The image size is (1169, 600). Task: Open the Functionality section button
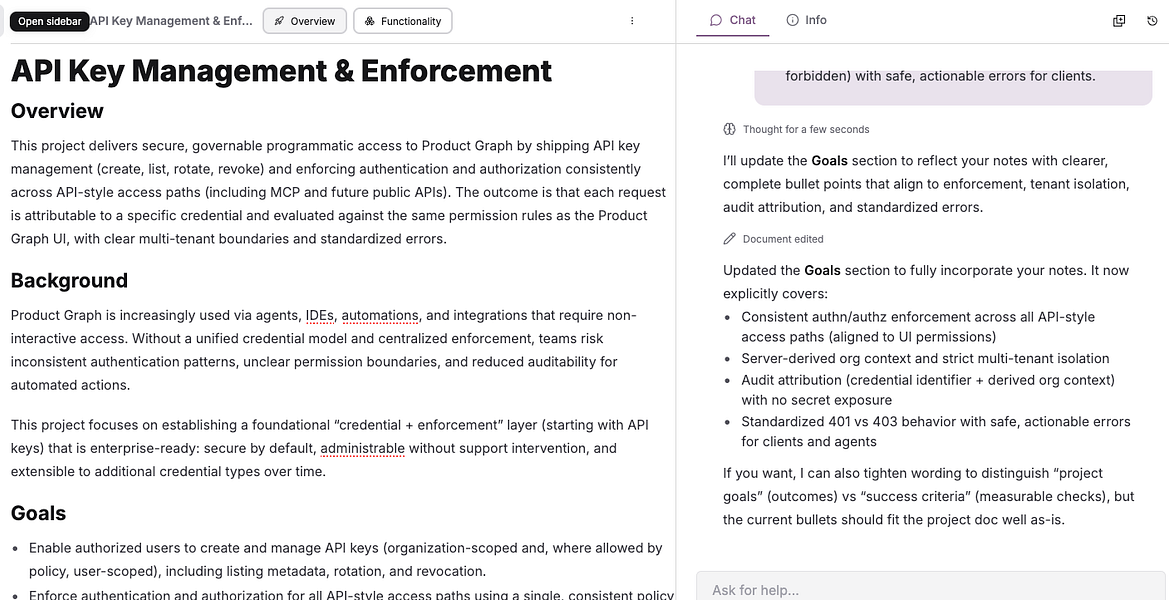[x=403, y=21]
